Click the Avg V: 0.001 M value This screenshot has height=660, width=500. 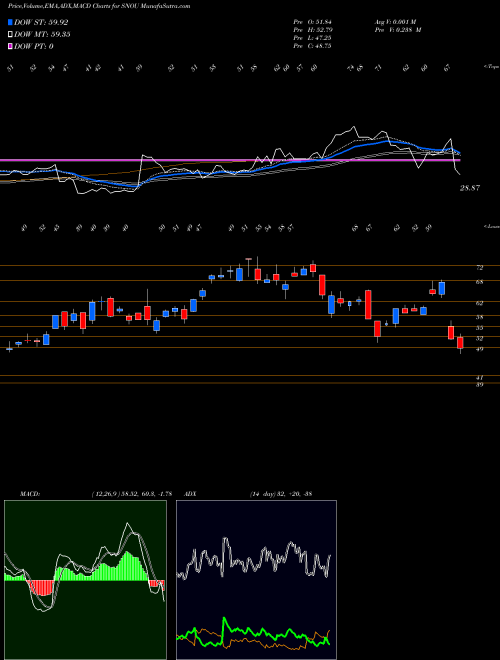click(x=395, y=22)
